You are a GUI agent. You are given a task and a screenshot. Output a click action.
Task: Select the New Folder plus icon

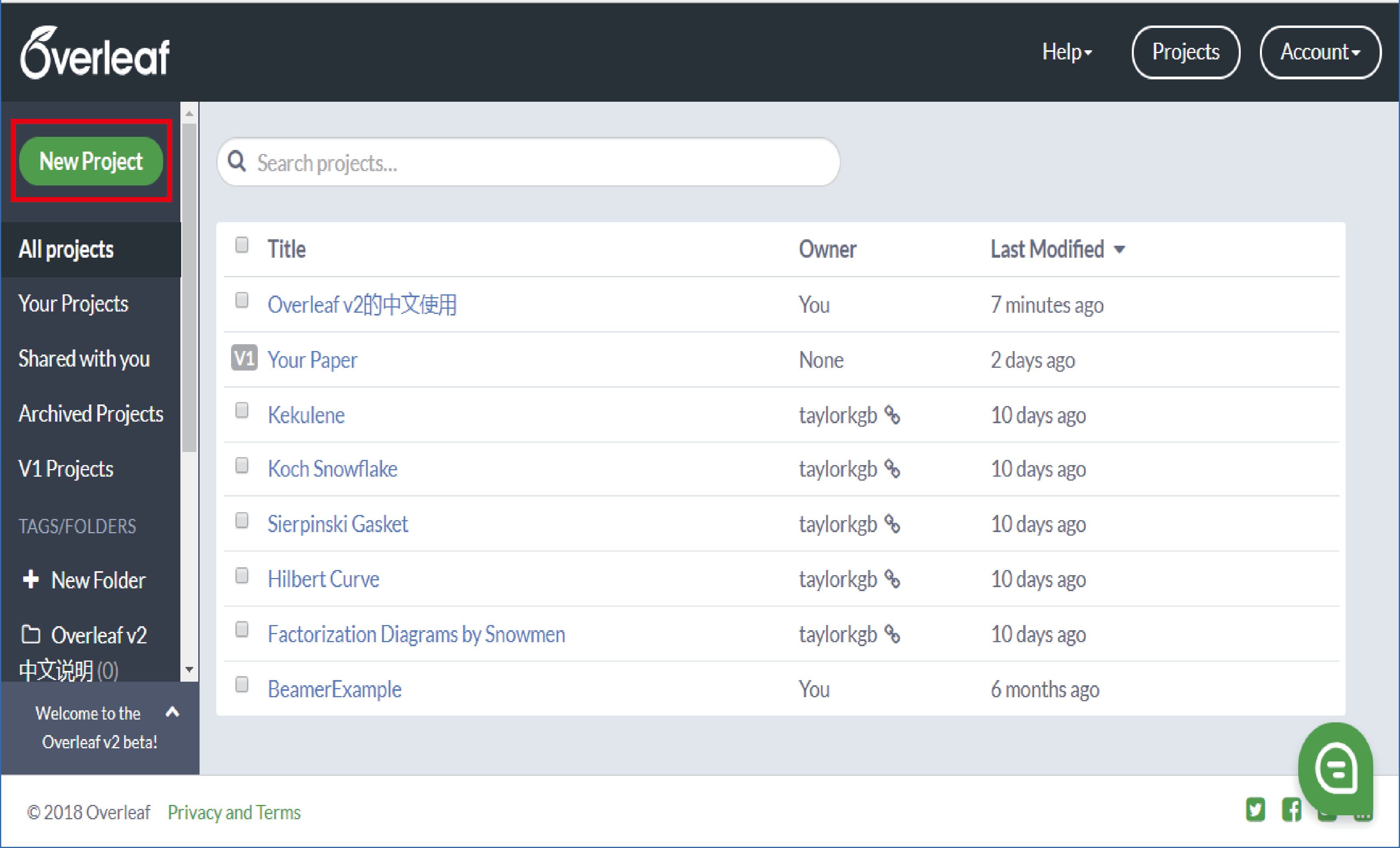click(x=31, y=579)
